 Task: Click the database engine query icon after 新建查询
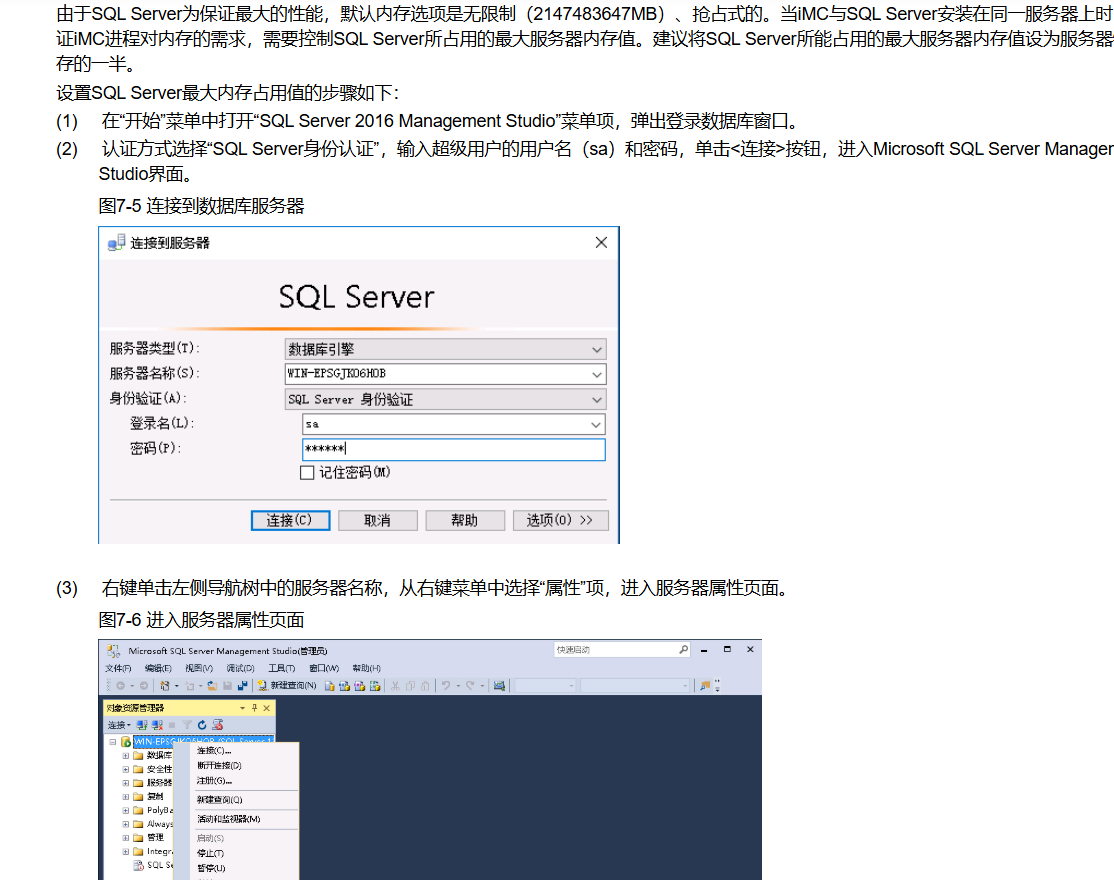pyautogui.click(x=329, y=685)
